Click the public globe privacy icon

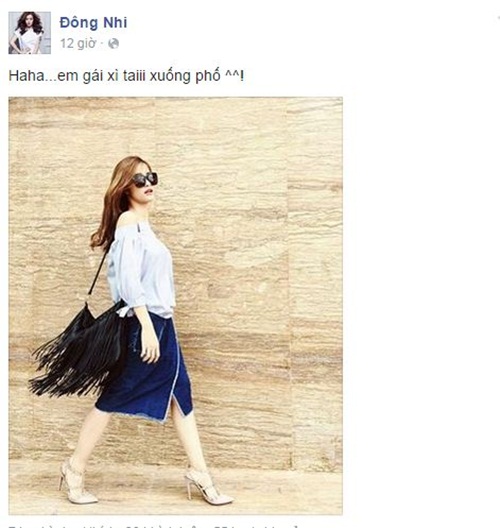coord(113,44)
